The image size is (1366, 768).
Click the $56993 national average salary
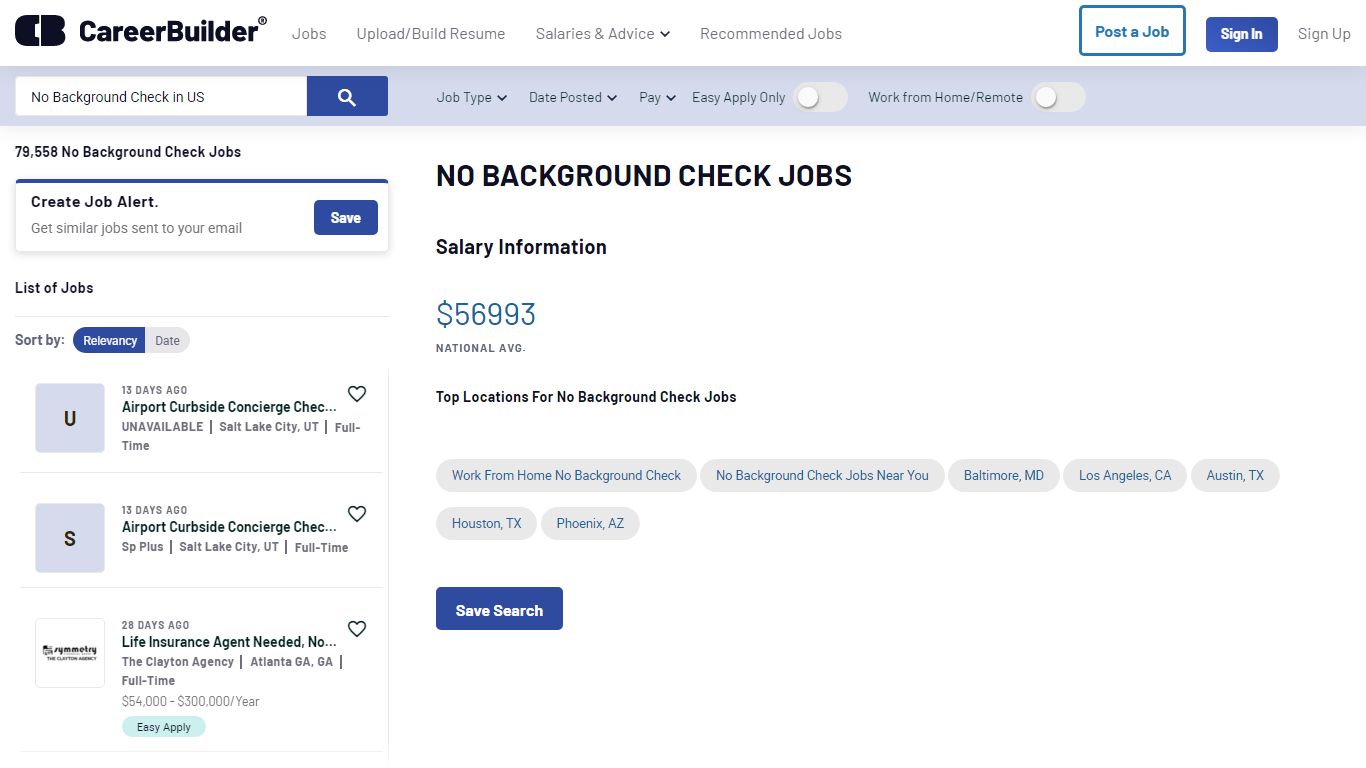click(x=486, y=314)
